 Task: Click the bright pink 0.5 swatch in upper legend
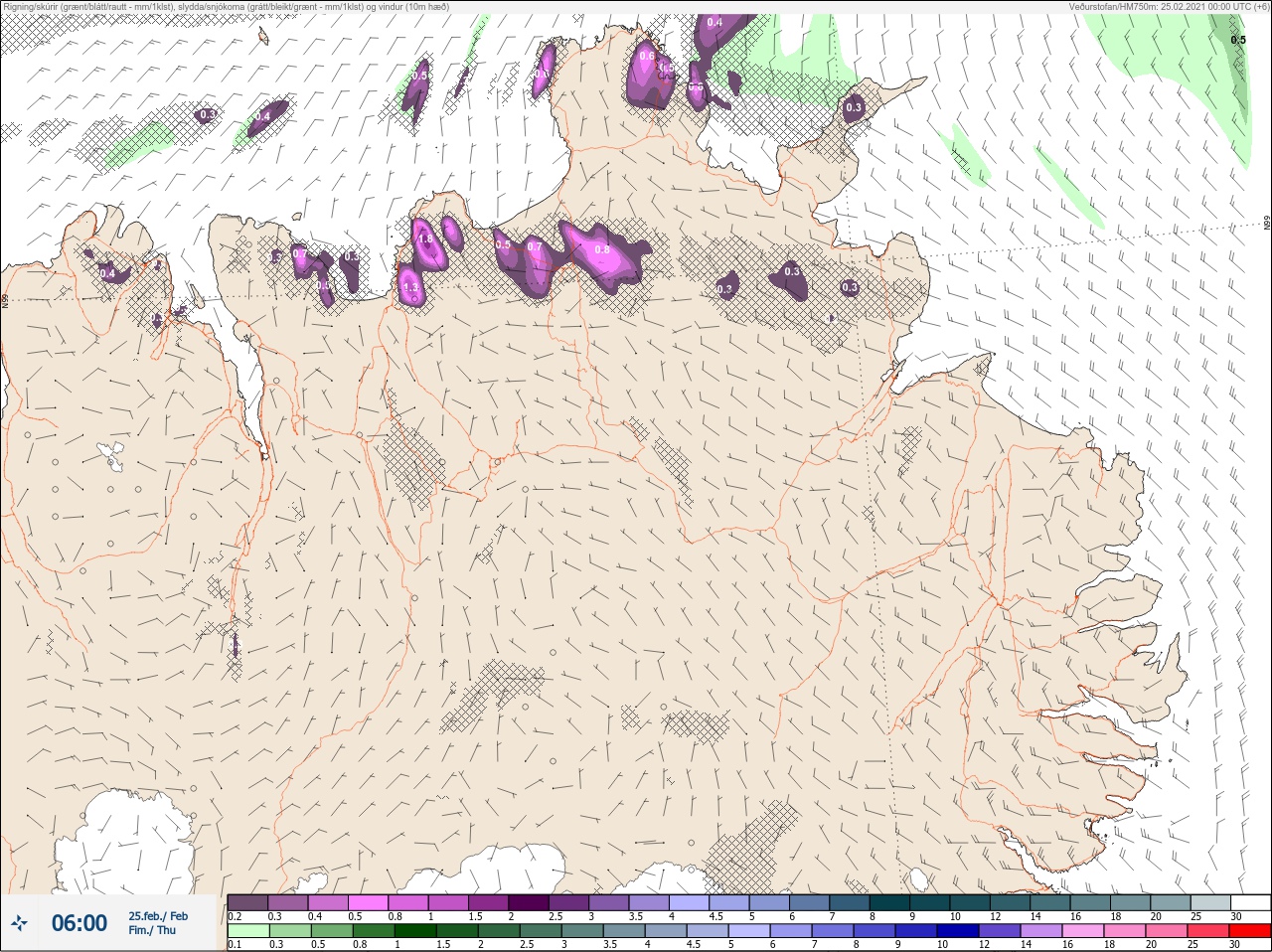(369, 902)
